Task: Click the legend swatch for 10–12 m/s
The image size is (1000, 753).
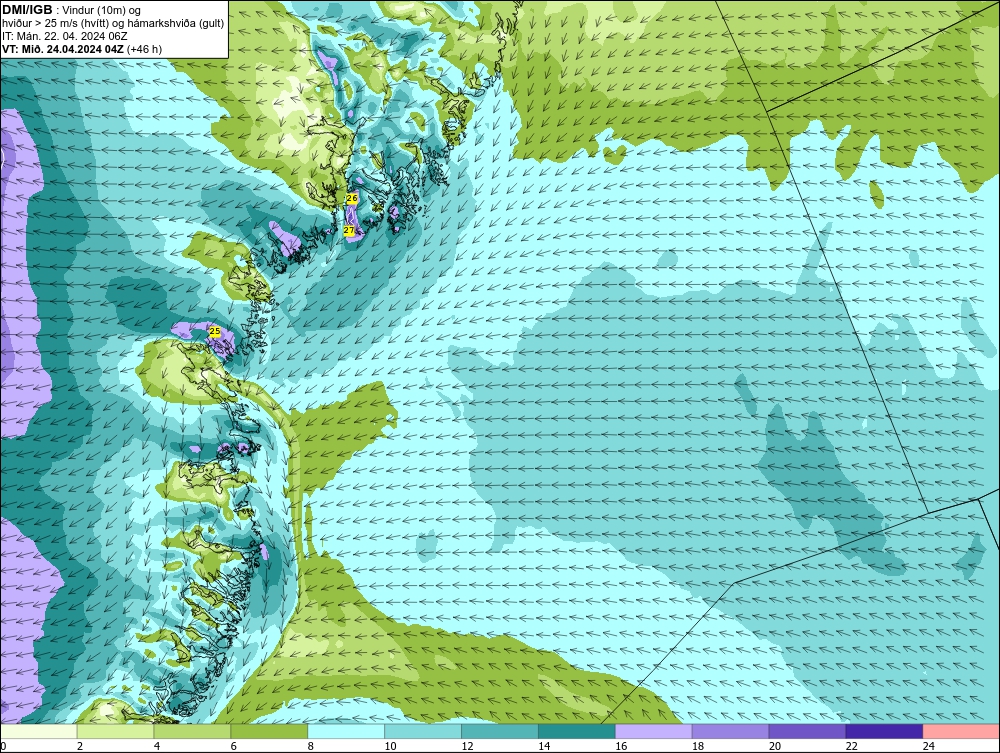Action: point(423,731)
